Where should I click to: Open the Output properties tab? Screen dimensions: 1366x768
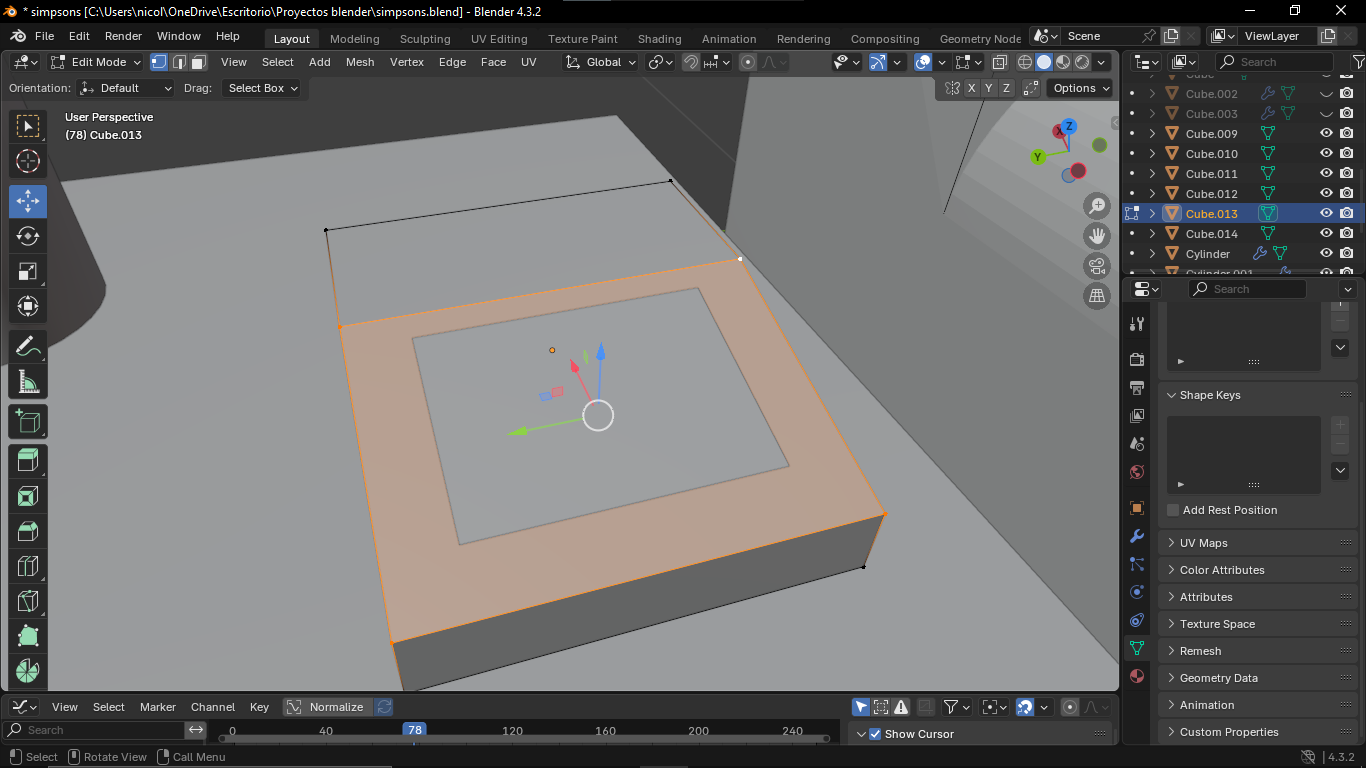point(1137,387)
